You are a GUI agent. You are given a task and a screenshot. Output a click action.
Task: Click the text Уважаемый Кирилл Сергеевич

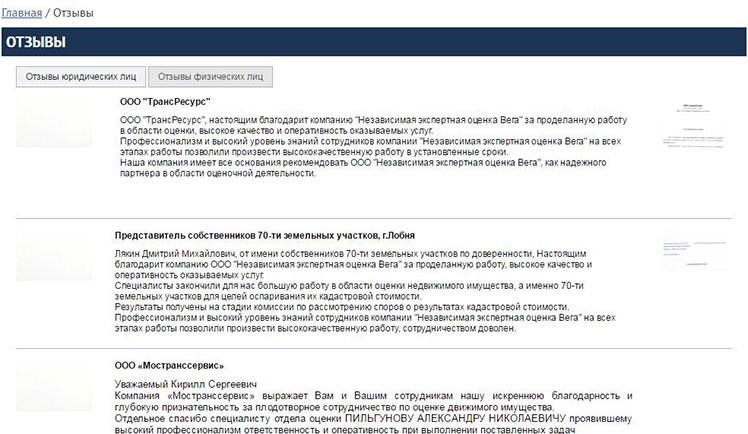(186, 384)
